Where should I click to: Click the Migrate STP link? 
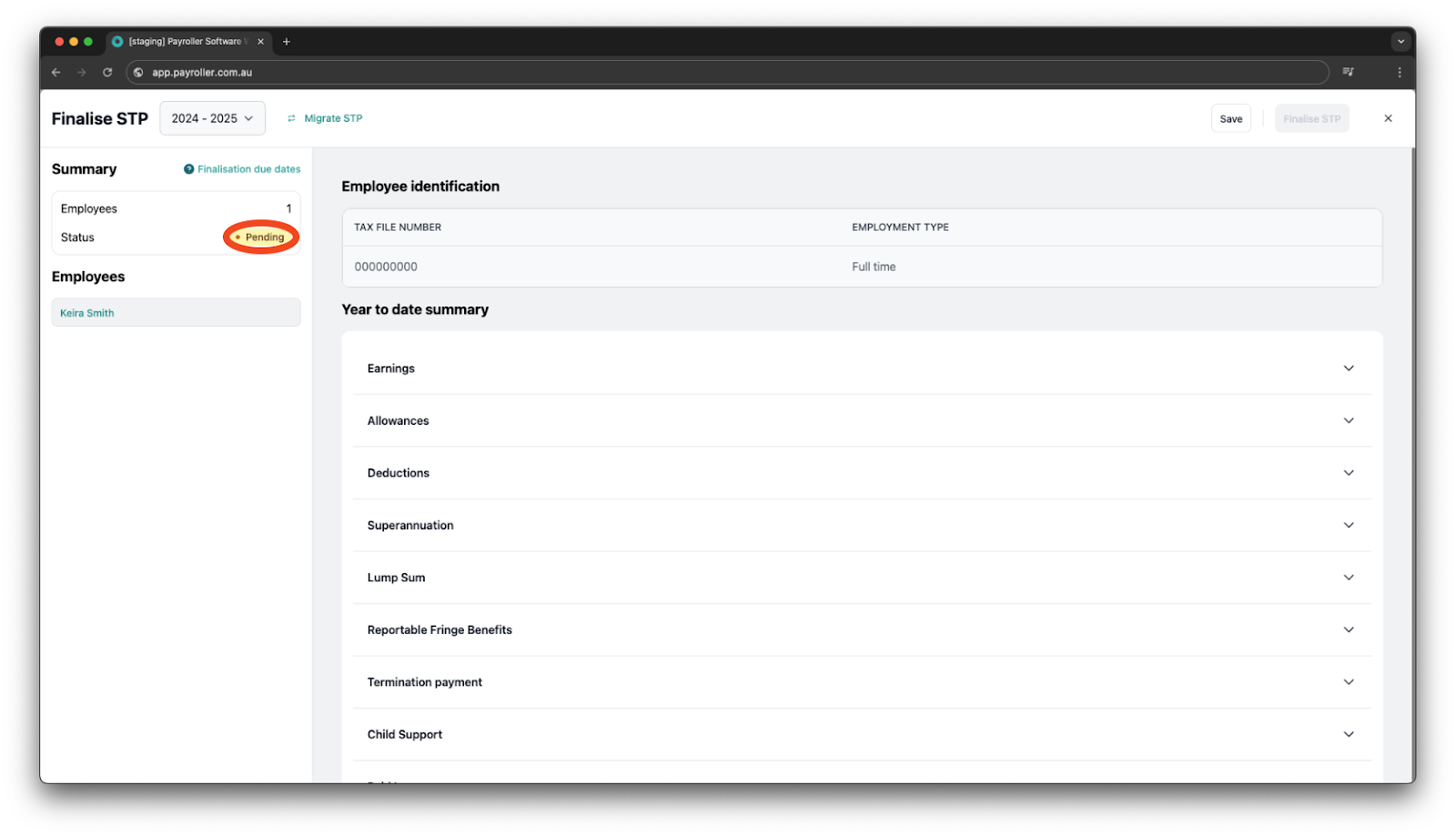tap(326, 118)
